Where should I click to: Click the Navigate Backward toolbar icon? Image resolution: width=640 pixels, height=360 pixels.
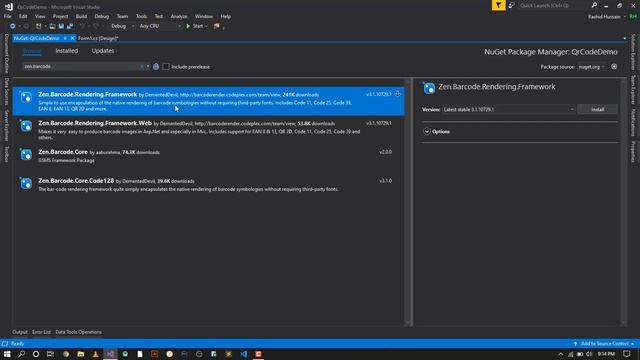[x=13, y=26]
